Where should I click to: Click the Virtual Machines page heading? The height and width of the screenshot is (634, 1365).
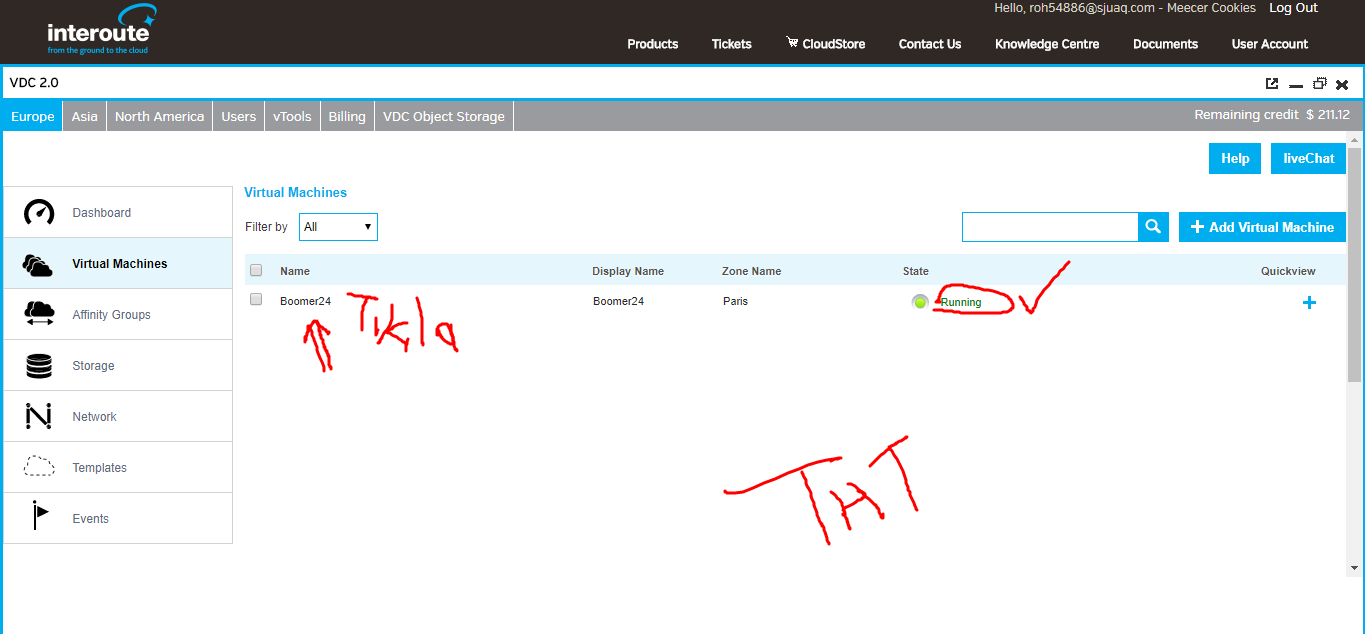point(296,192)
